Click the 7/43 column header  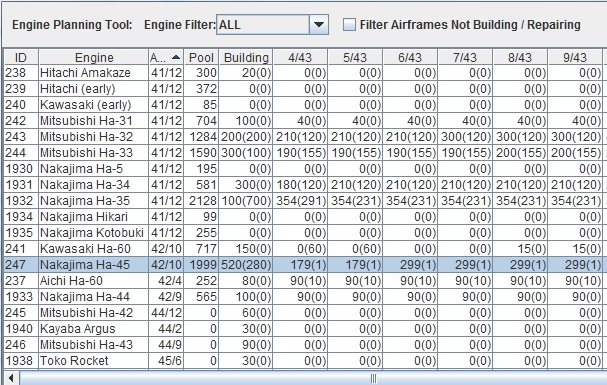tap(465, 57)
